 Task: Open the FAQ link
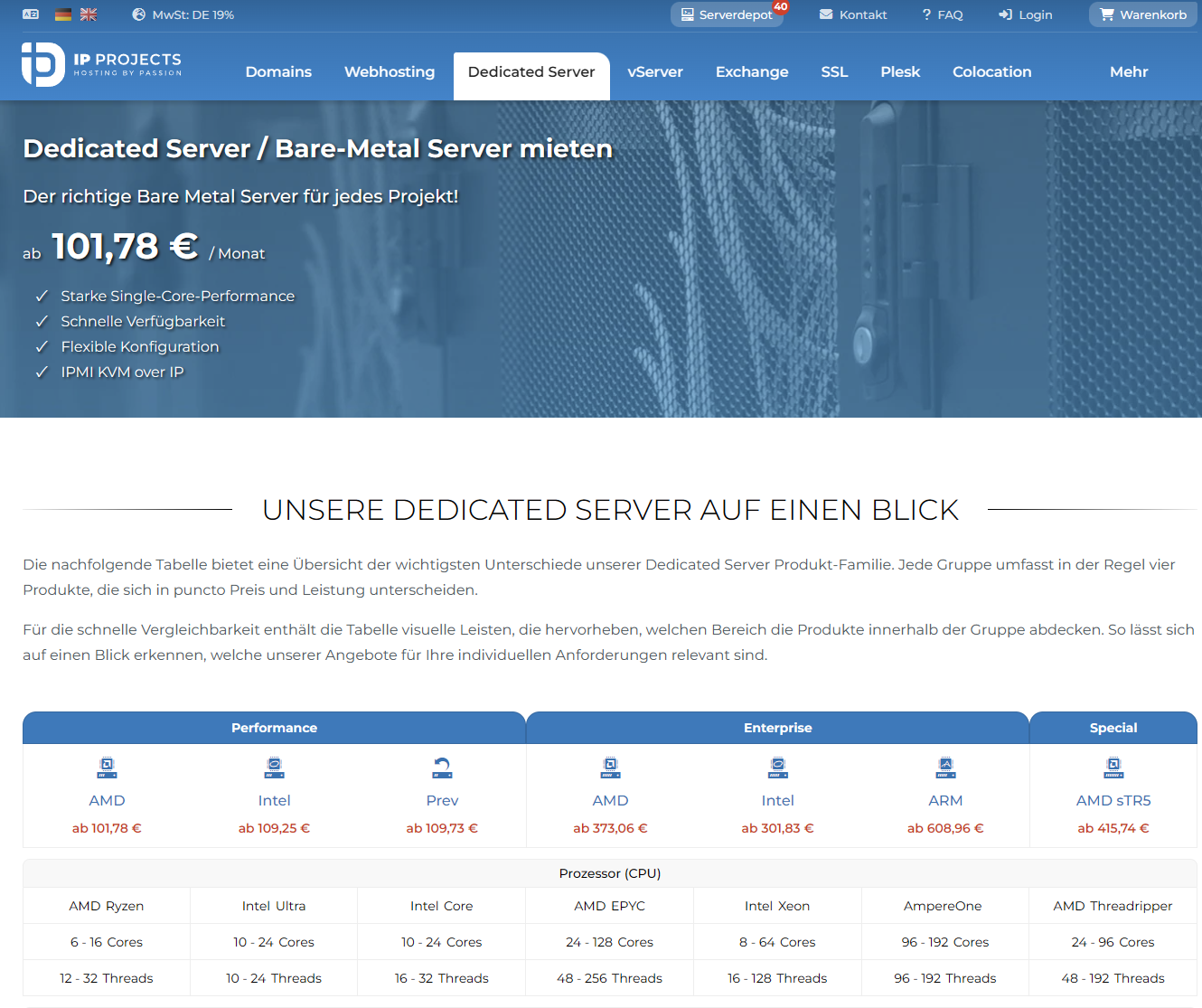[x=943, y=14]
